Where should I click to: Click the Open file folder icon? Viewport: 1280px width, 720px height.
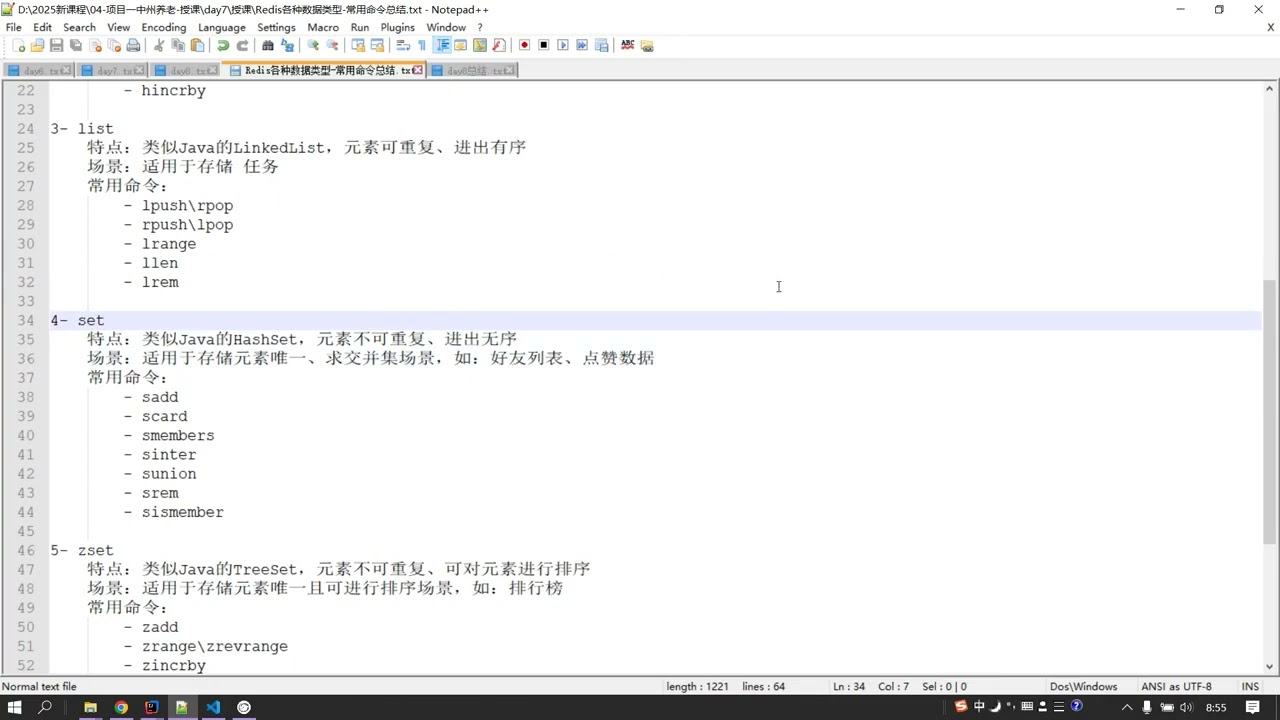(37, 45)
